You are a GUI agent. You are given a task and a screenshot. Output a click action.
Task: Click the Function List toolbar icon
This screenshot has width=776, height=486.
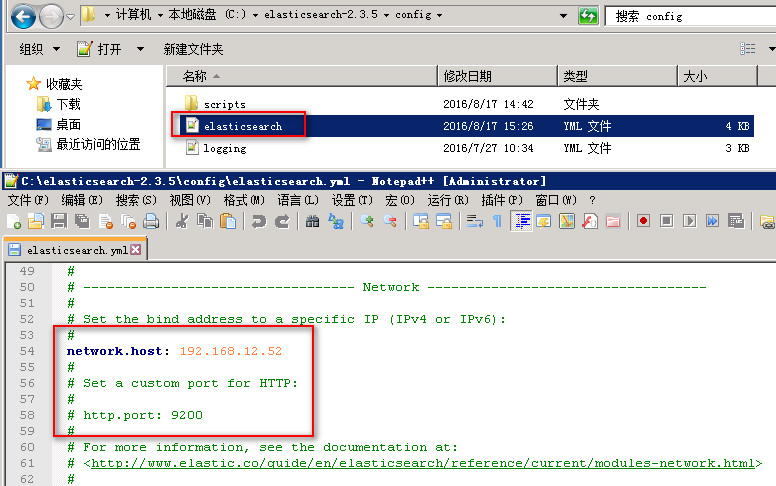[590, 221]
